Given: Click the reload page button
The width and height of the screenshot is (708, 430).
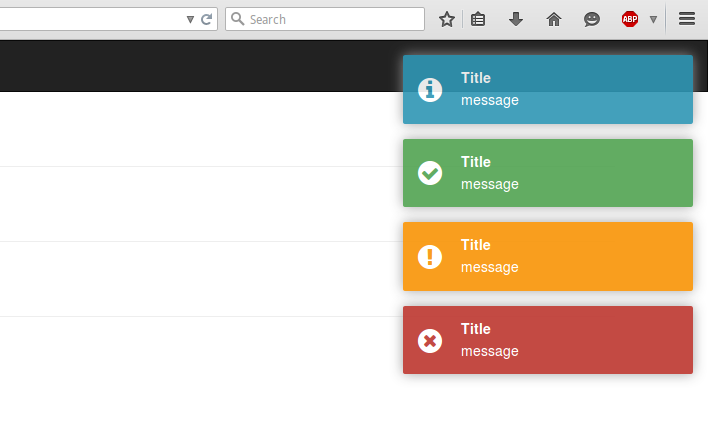Looking at the screenshot, I should [x=207, y=19].
